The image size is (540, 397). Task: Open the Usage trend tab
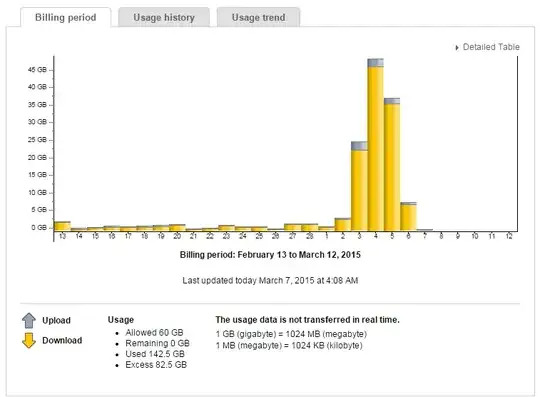click(258, 17)
